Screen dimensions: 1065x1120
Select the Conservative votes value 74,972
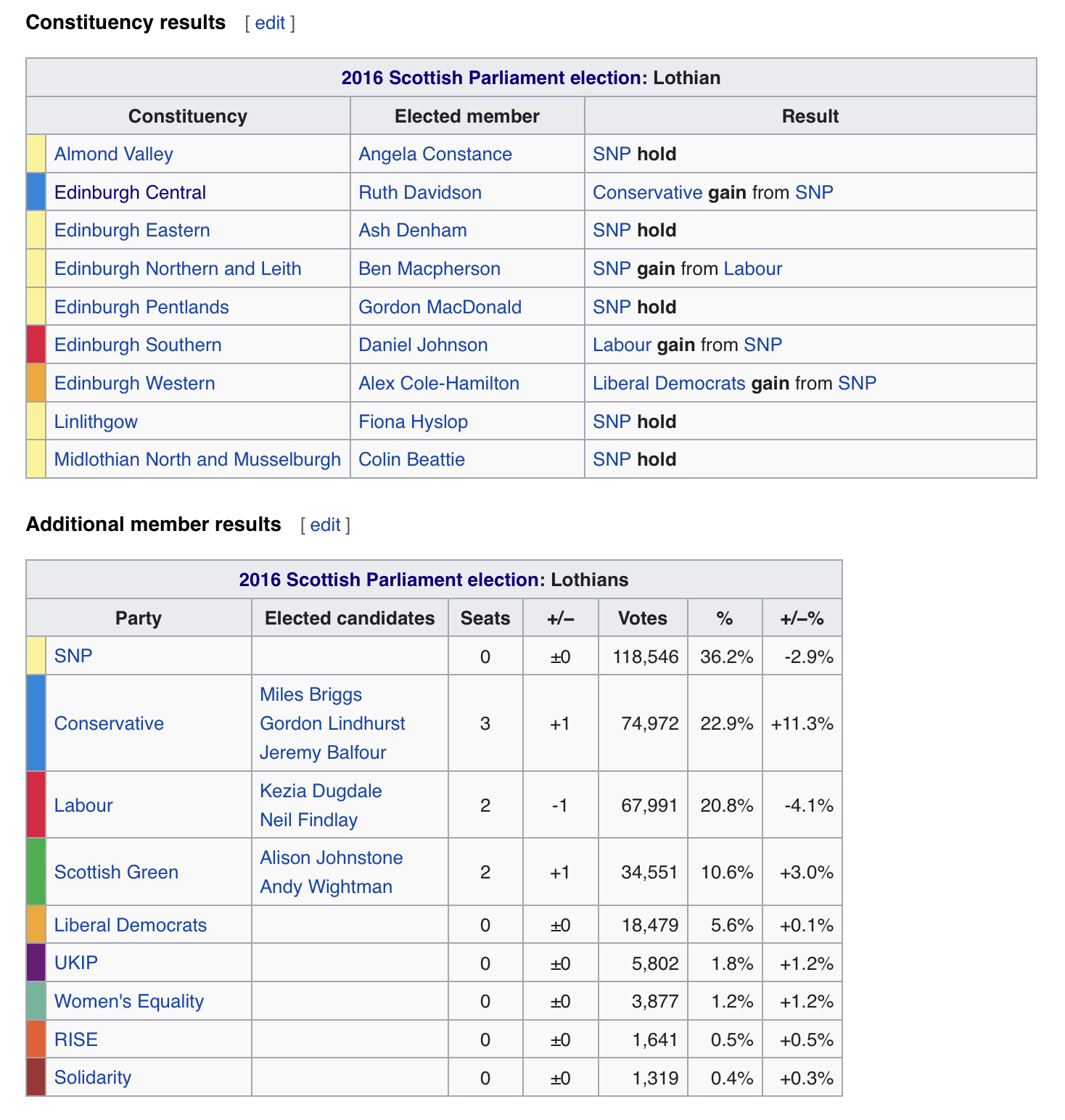pyautogui.click(x=651, y=723)
